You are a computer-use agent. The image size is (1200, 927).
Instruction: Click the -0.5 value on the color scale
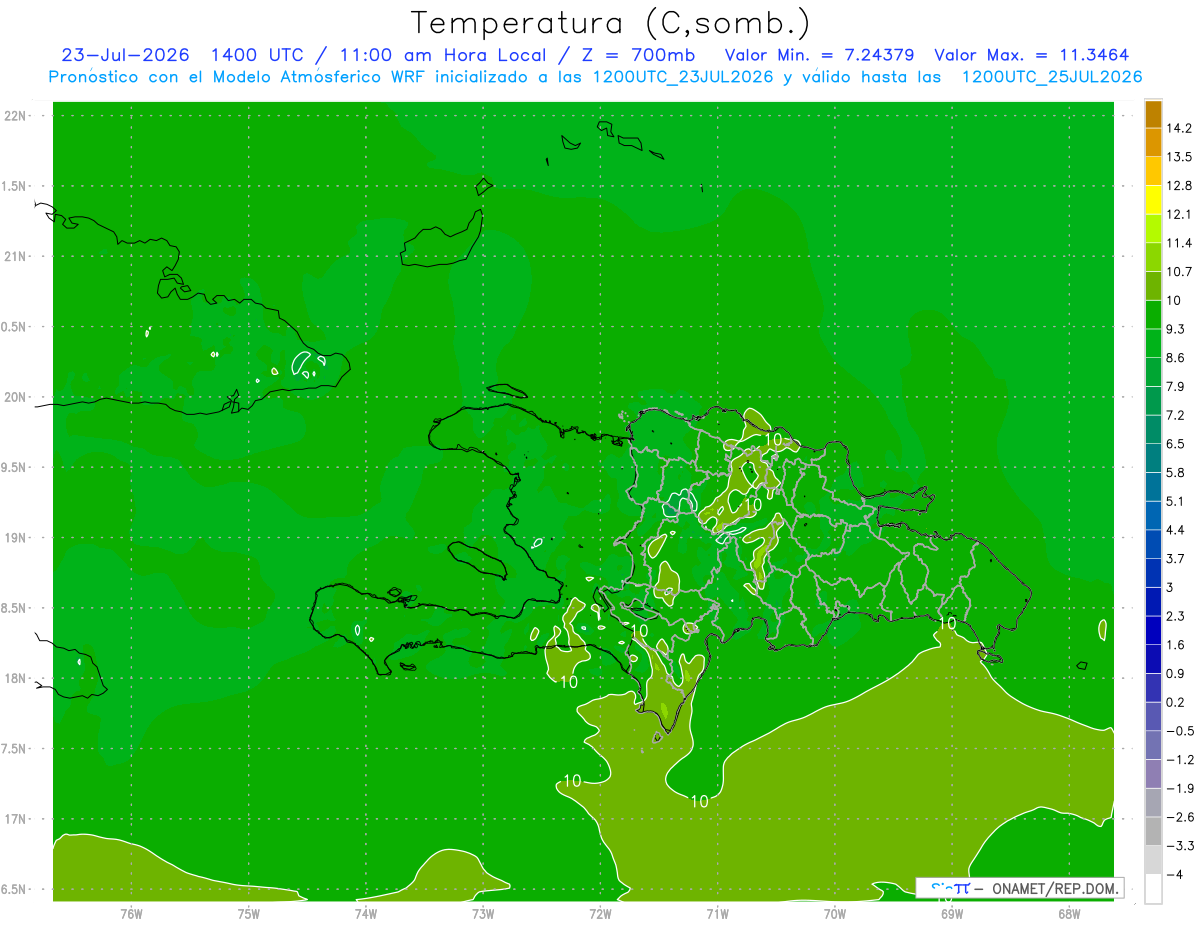pos(1180,731)
